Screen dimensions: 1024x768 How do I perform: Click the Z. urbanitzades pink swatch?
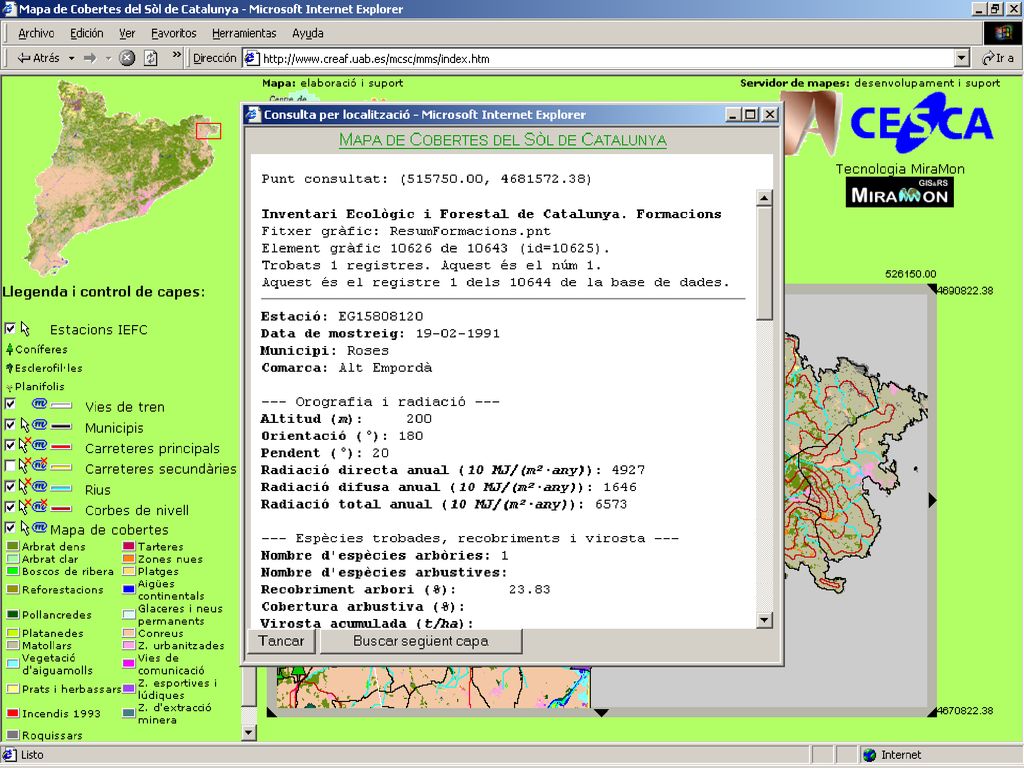[x=129, y=645]
